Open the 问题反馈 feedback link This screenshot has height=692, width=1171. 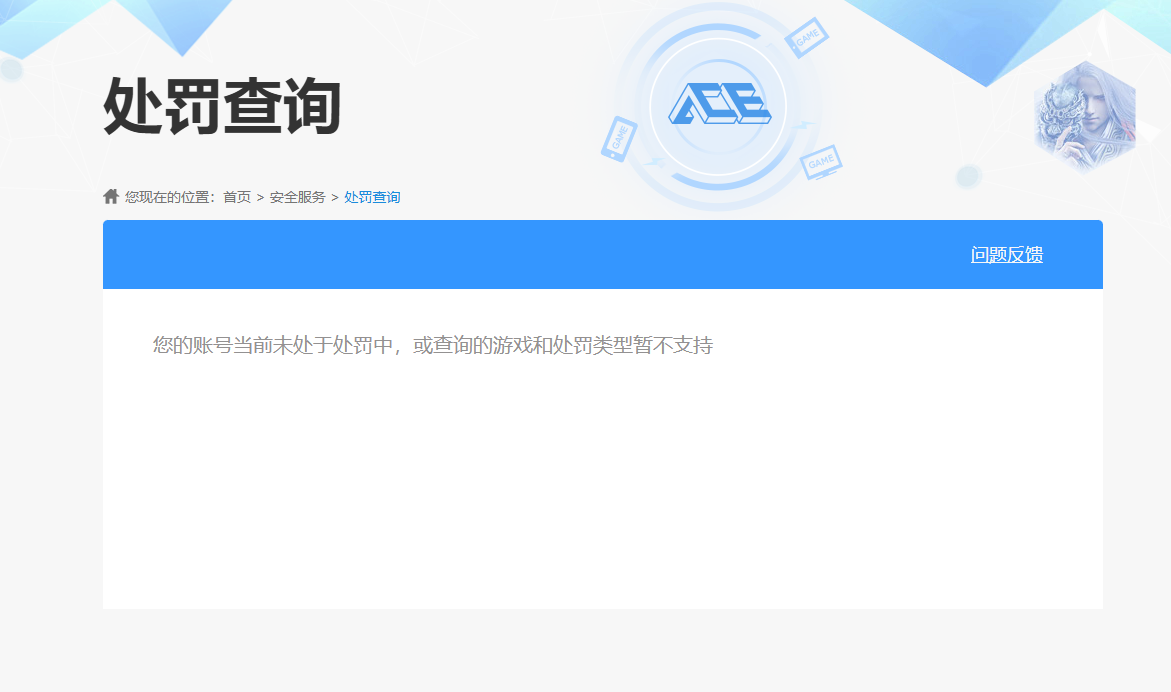coord(1007,255)
